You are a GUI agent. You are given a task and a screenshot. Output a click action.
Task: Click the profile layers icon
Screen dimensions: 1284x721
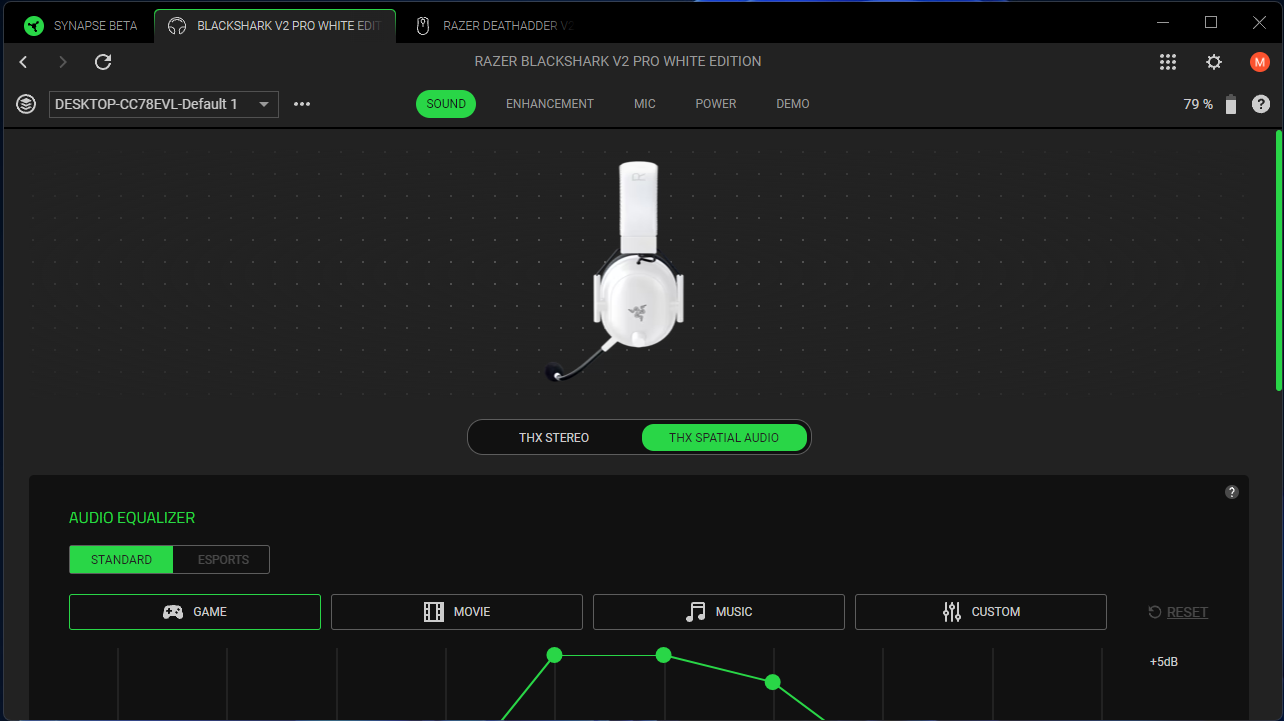[26, 104]
